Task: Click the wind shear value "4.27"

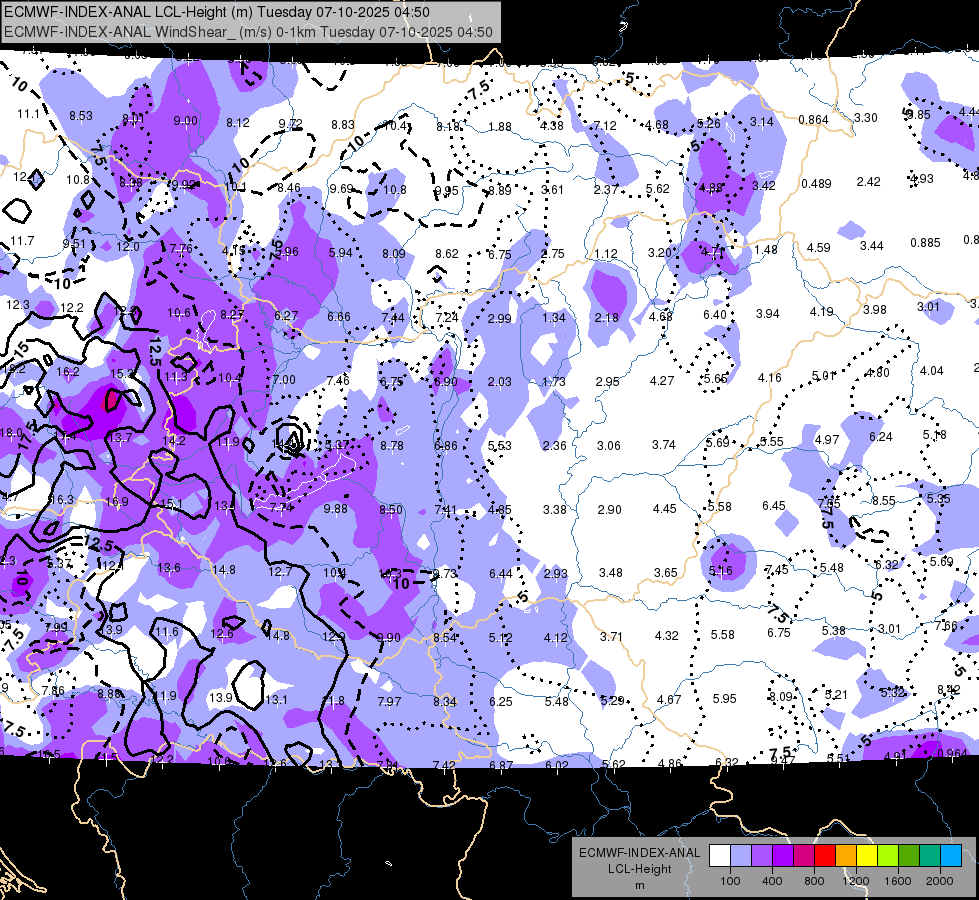Action: (x=662, y=380)
